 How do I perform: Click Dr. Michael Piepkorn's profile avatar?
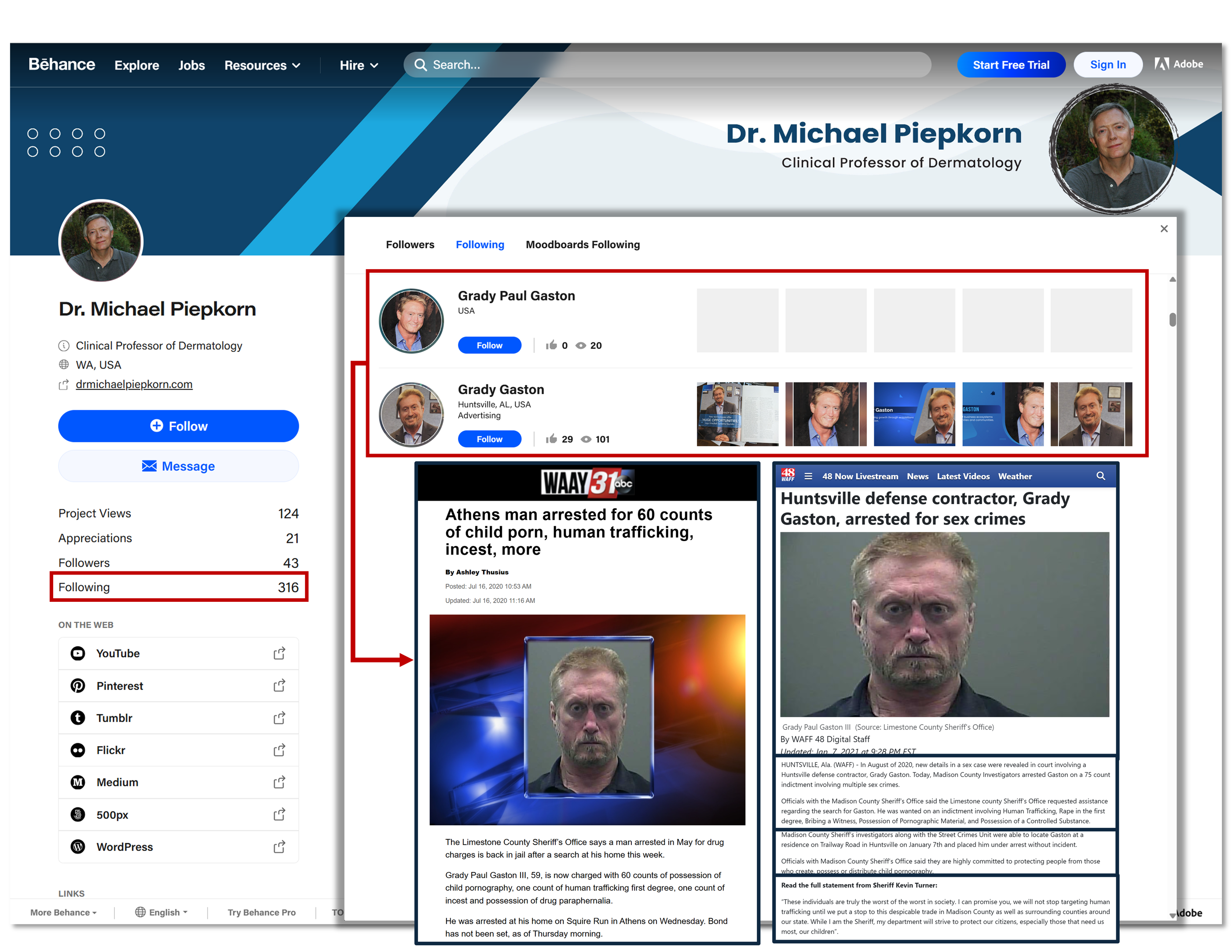click(101, 242)
